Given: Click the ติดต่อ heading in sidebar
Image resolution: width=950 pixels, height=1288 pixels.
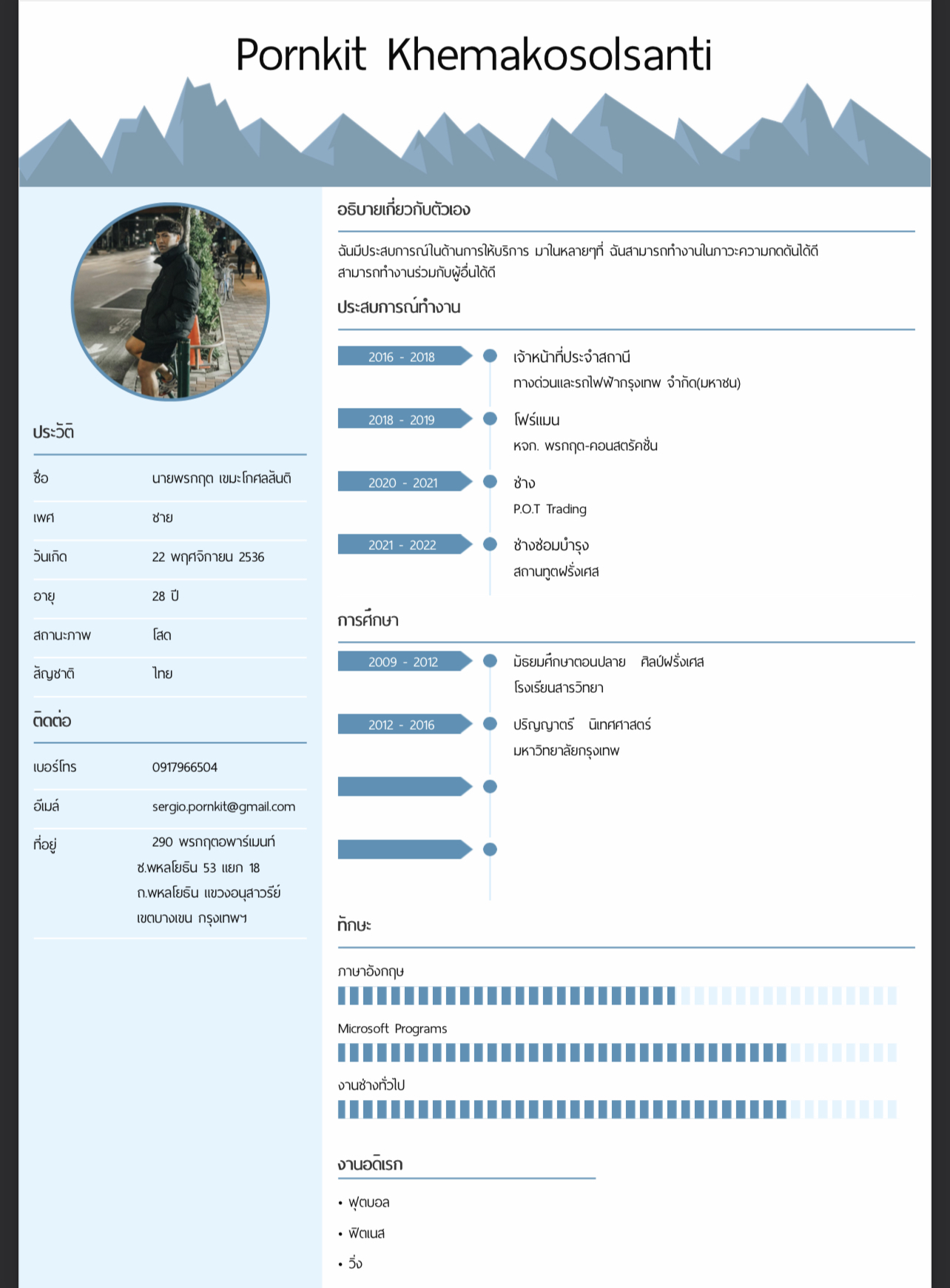Looking at the screenshot, I should (52, 720).
